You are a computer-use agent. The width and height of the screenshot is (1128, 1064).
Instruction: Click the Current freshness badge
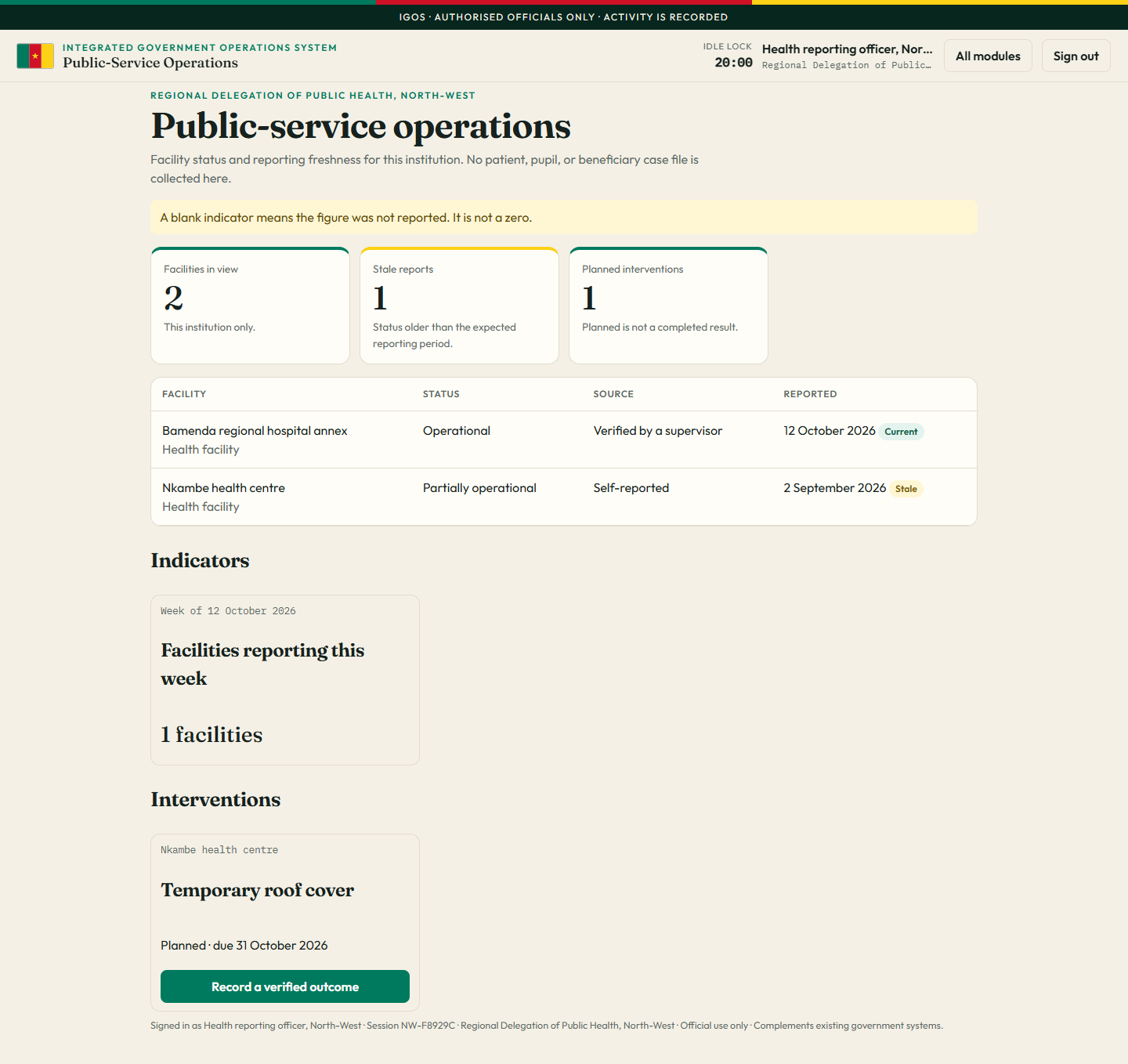coord(901,432)
